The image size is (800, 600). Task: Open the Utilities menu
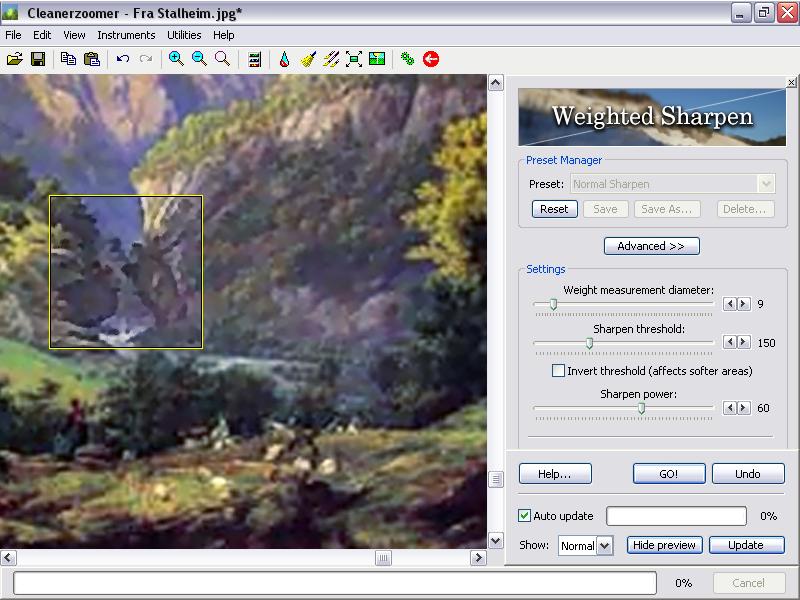(x=184, y=35)
